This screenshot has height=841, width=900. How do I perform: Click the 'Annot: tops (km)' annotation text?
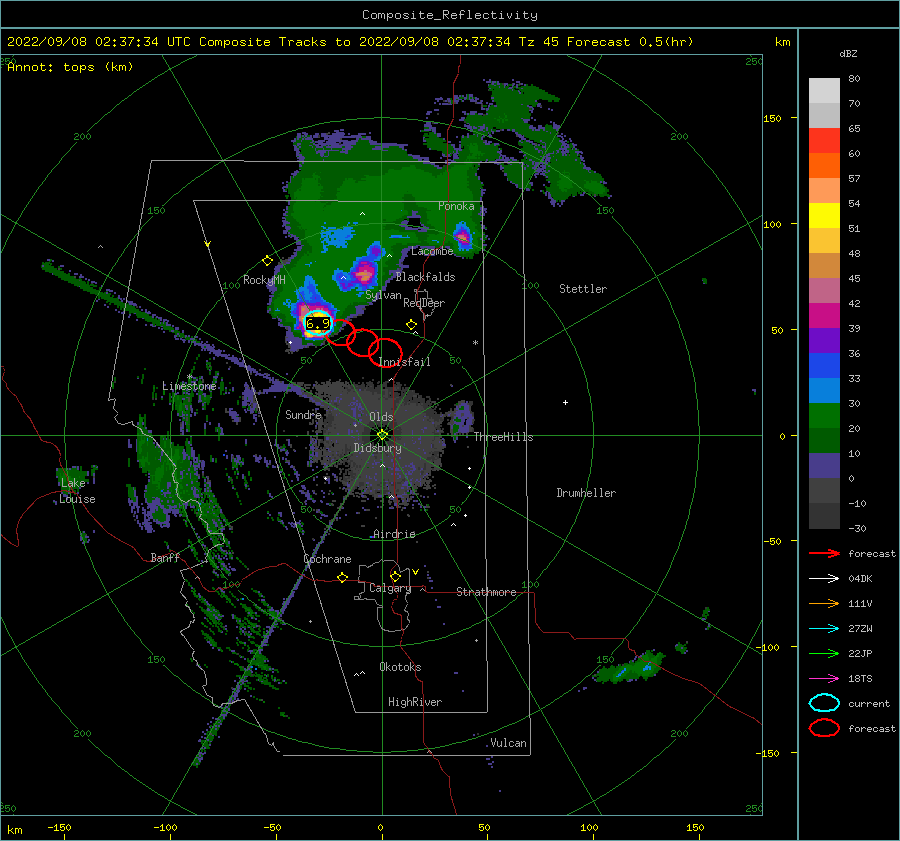click(70, 67)
